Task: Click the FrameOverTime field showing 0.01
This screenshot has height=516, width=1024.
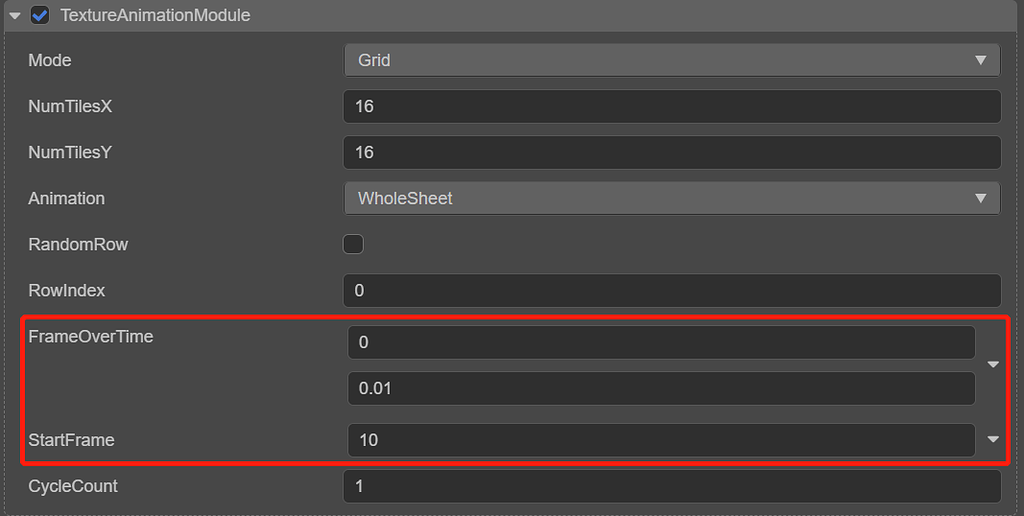Action: (661, 388)
